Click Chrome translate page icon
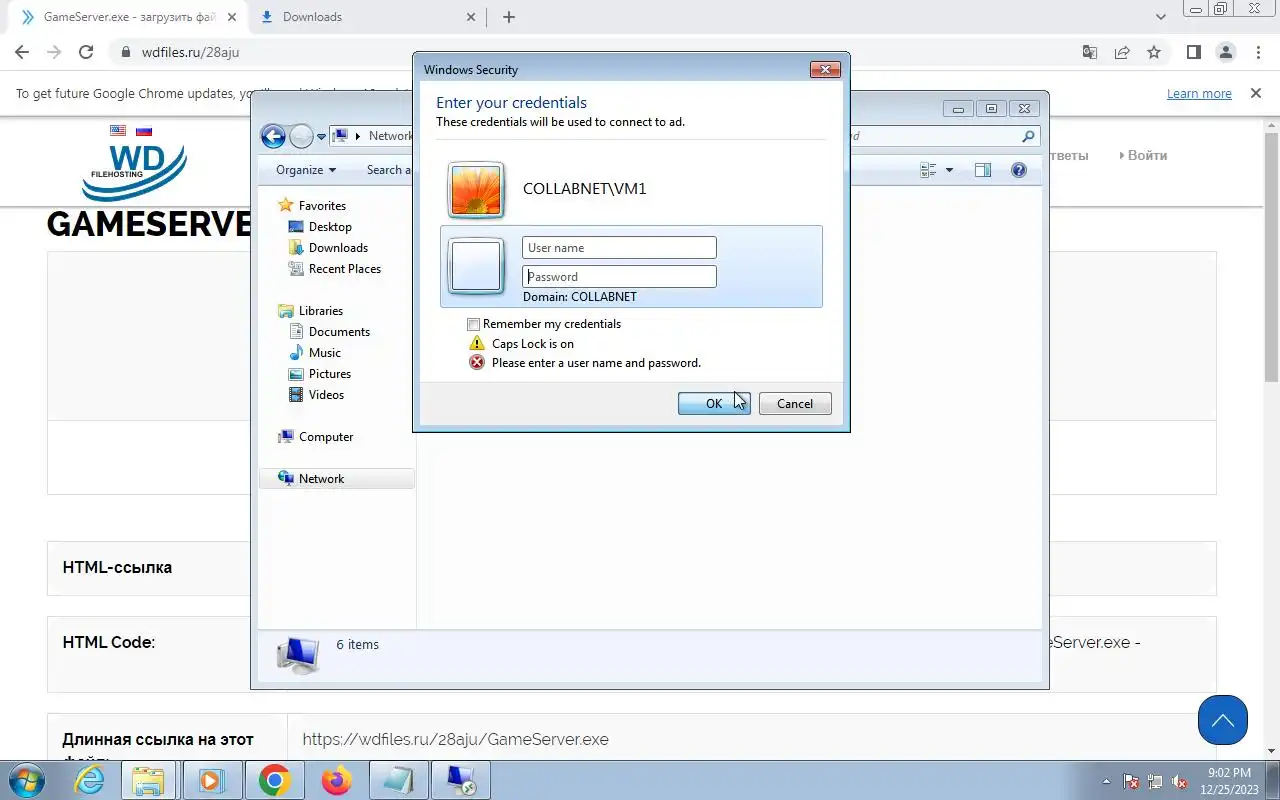Viewport: 1280px width, 800px height. pyautogui.click(x=1090, y=52)
